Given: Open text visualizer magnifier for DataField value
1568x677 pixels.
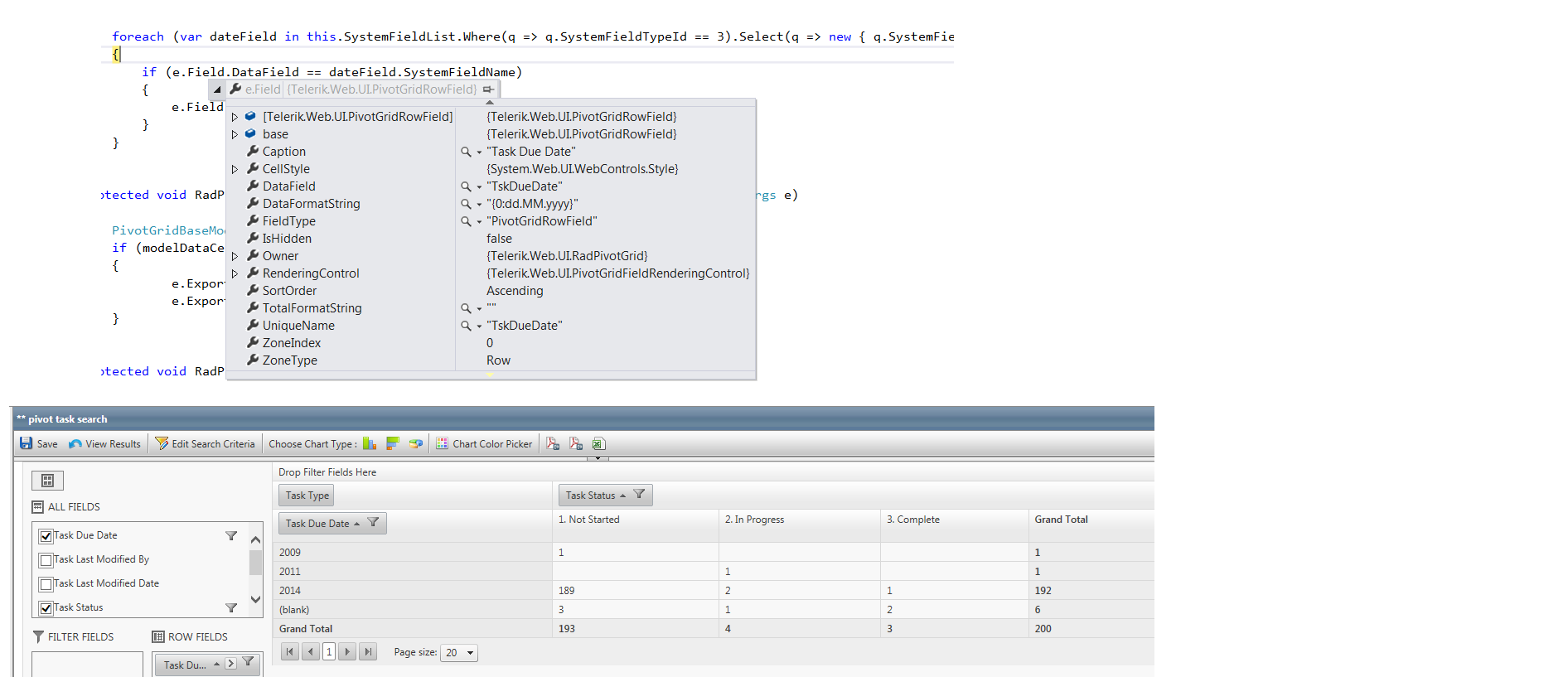Looking at the screenshot, I should point(467,186).
